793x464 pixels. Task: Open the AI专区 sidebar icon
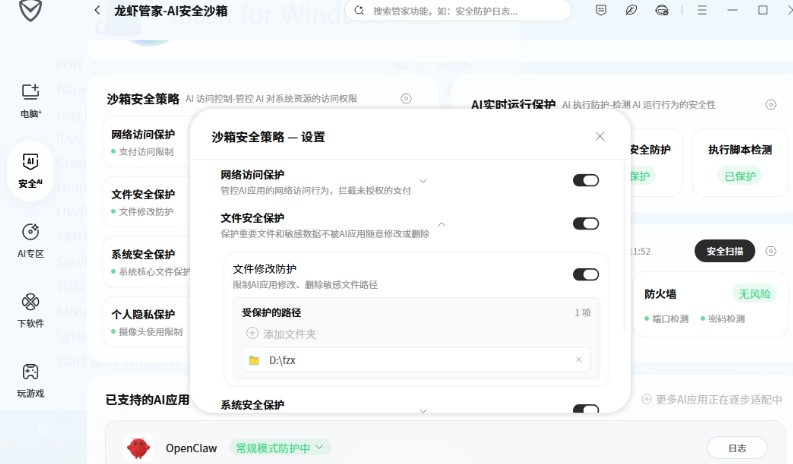[x=30, y=238]
